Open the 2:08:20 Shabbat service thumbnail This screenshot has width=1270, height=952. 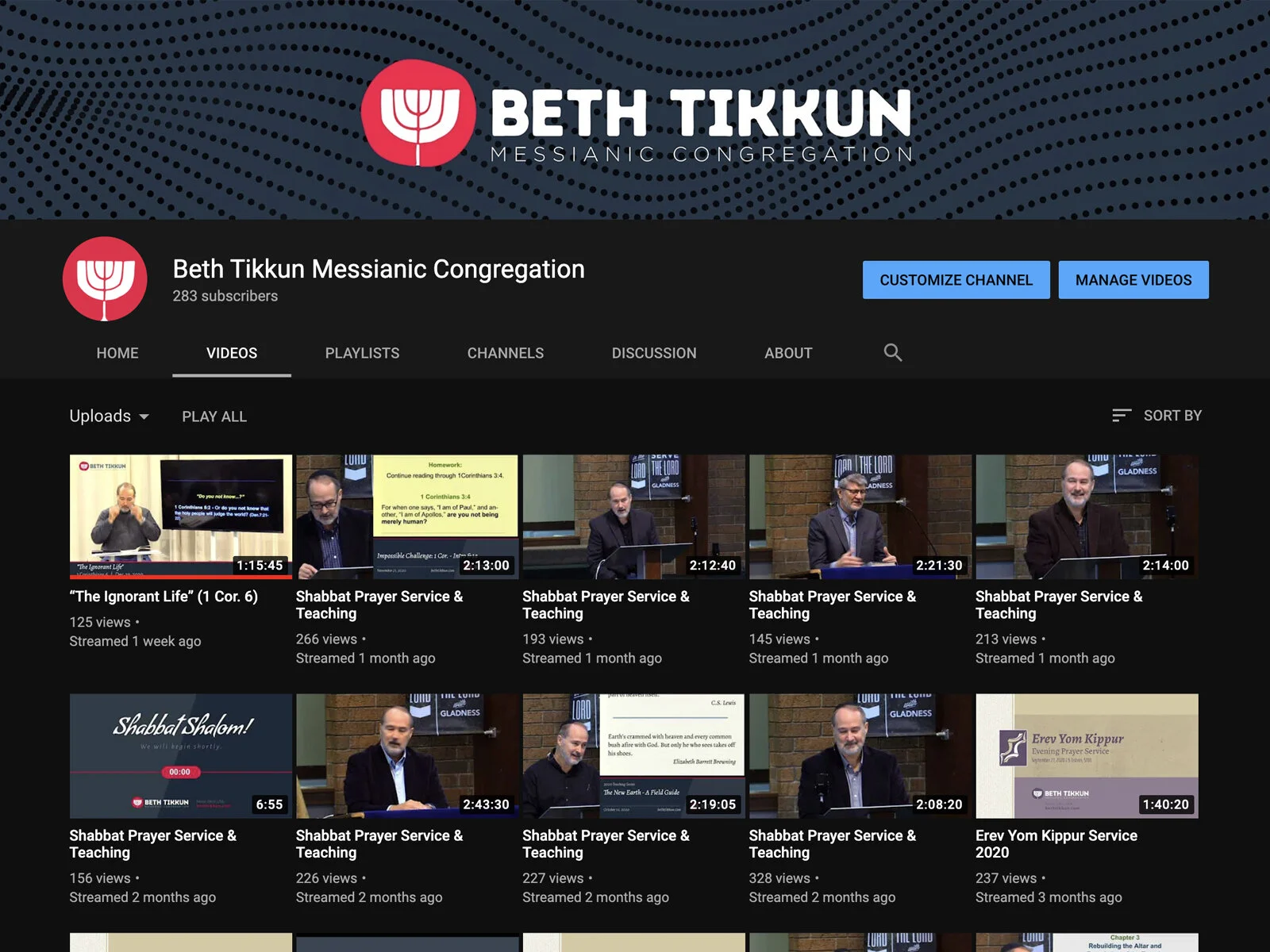tap(860, 756)
